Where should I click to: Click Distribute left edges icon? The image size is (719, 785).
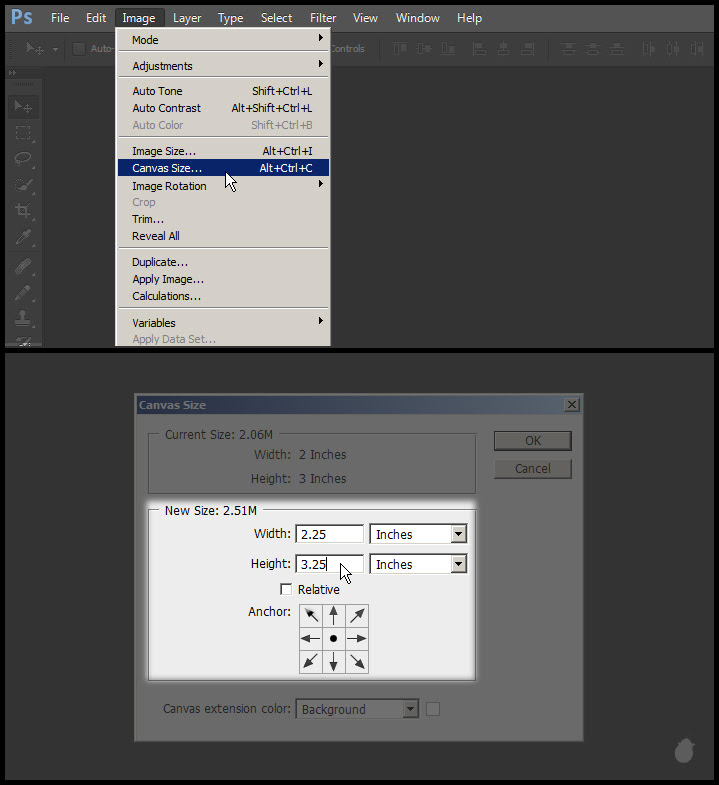[648, 49]
